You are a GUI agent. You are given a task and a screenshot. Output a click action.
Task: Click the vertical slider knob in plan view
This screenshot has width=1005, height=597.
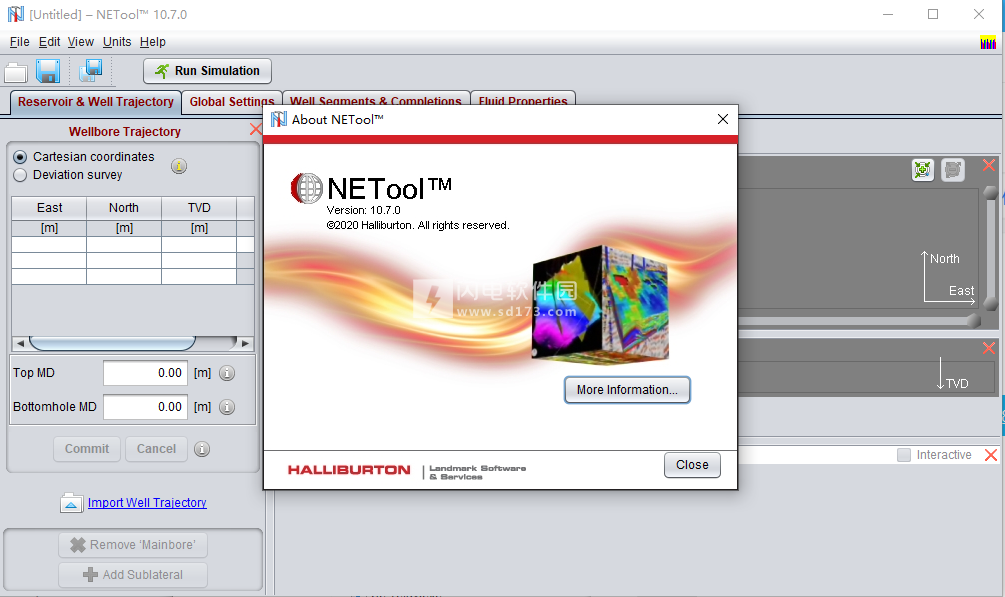pos(991,192)
